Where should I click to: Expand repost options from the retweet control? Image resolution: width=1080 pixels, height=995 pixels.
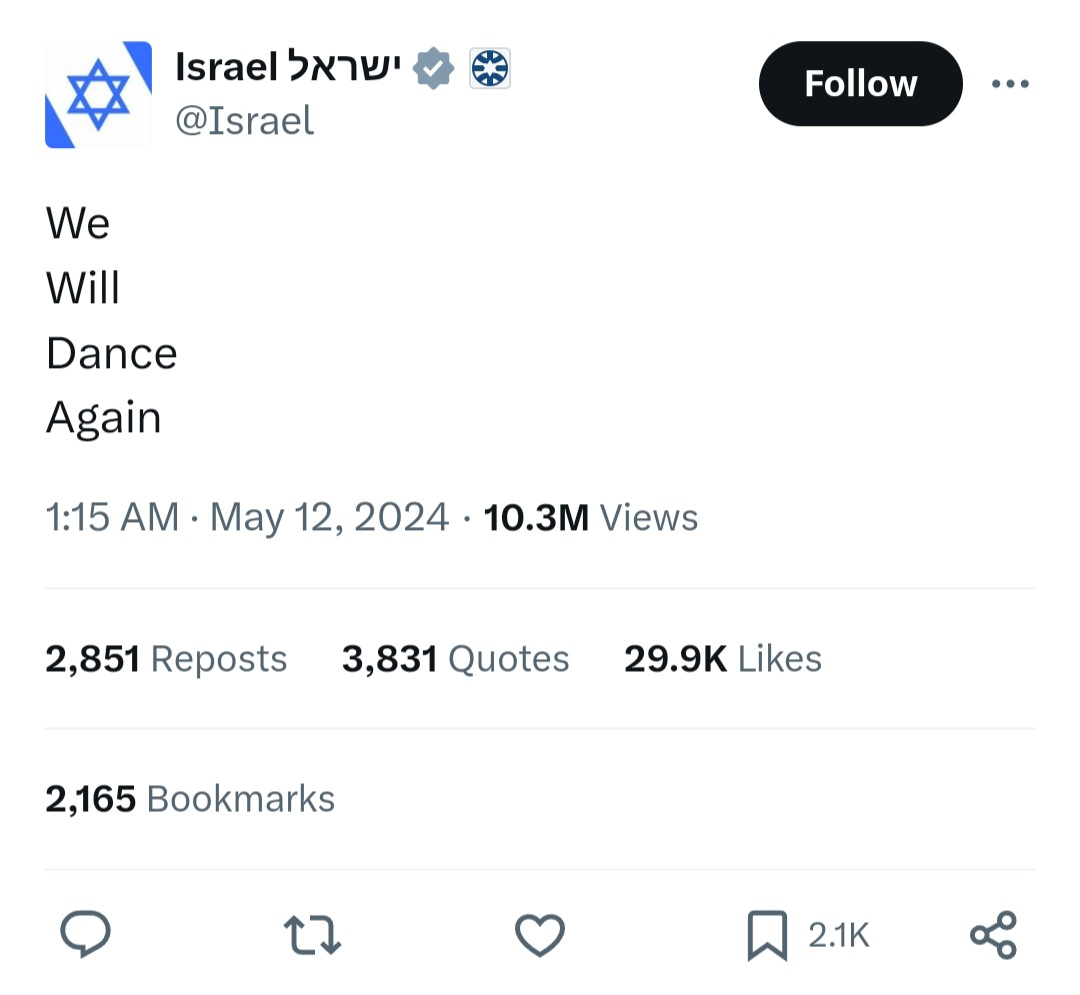click(312, 936)
